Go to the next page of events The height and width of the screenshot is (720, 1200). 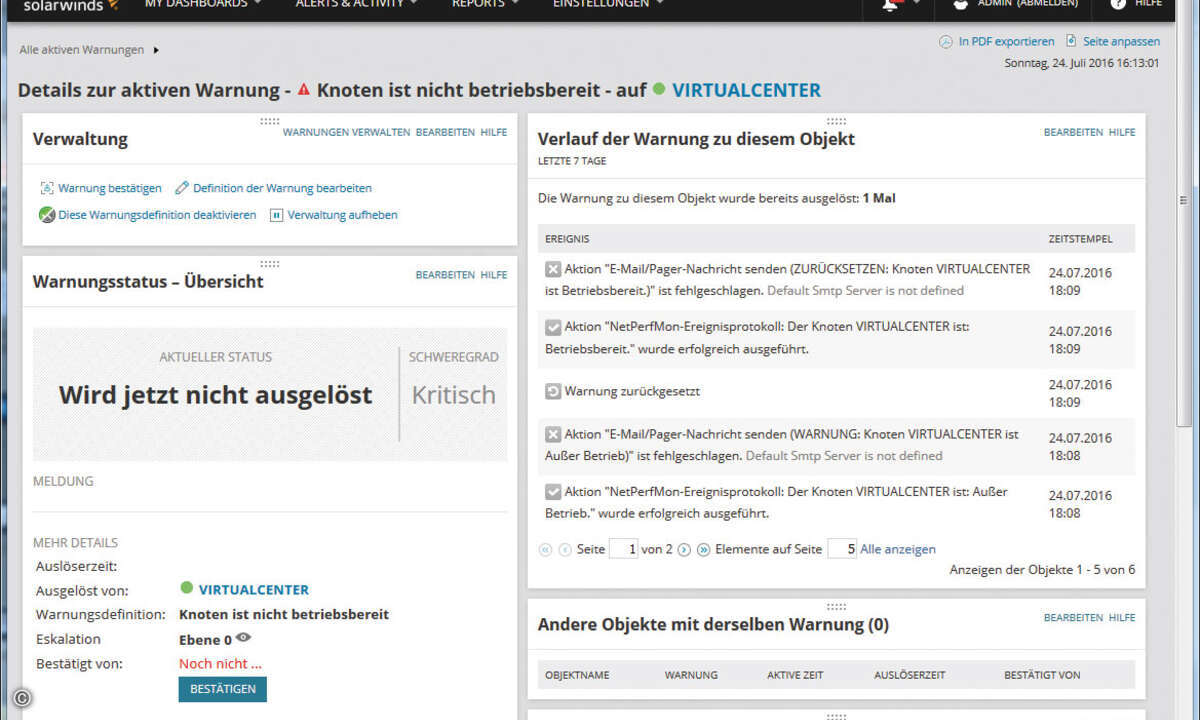click(684, 549)
